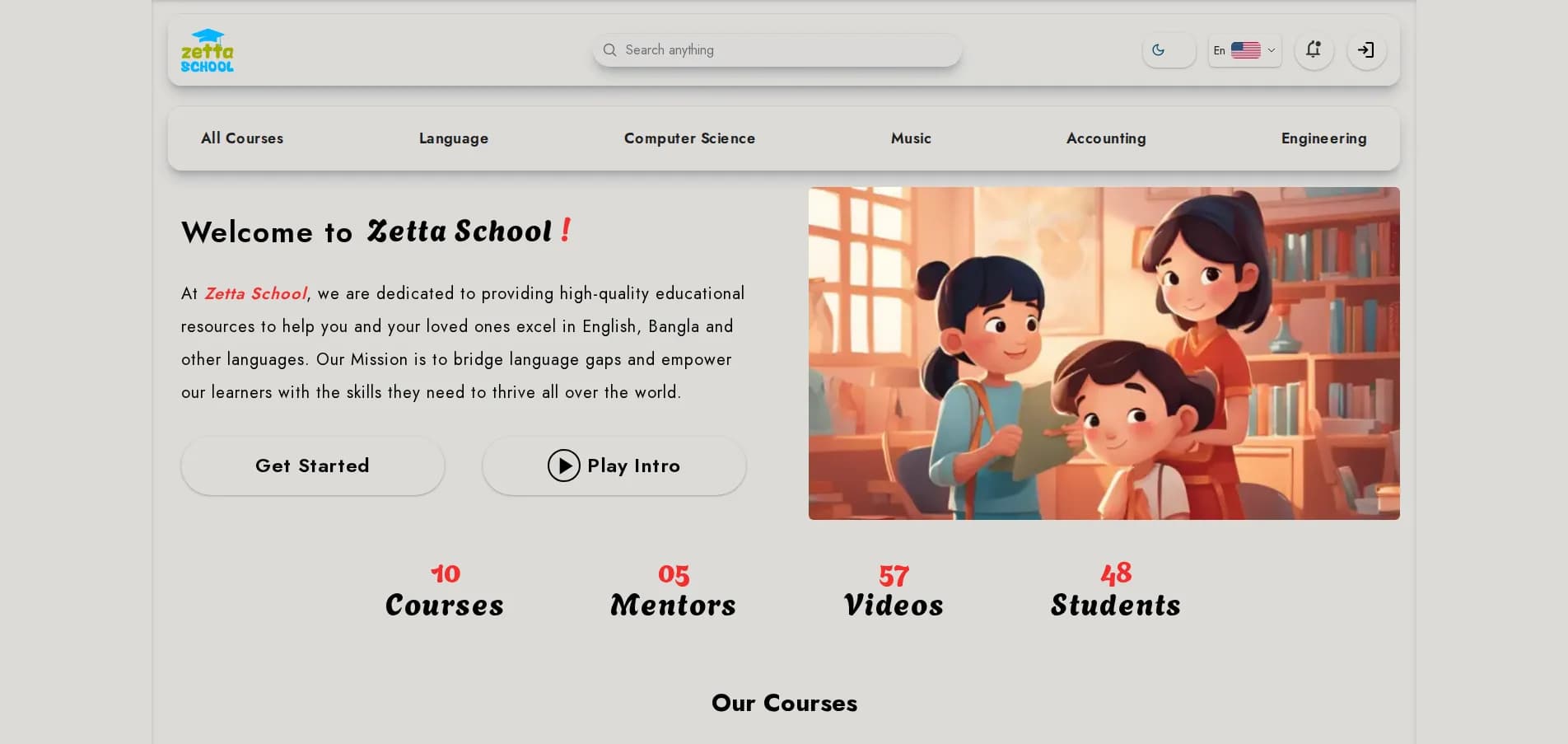Toggle dark mode with moon switch
Viewport: 1568px width, 744px height.
tap(1169, 50)
